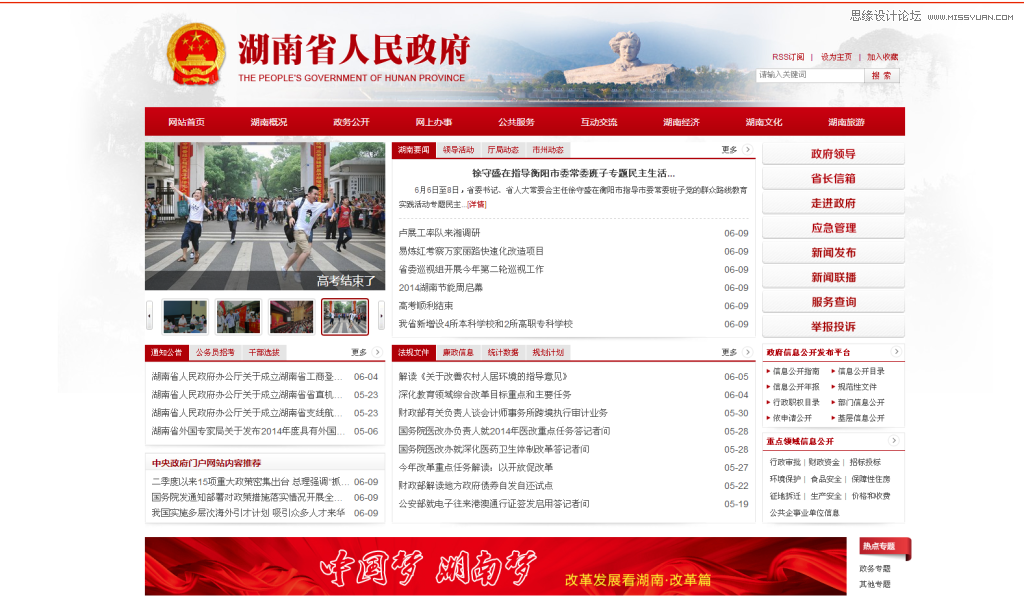Click the red 热点专题 ribbon marker
The image size is (1024, 602).
pos(880,544)
